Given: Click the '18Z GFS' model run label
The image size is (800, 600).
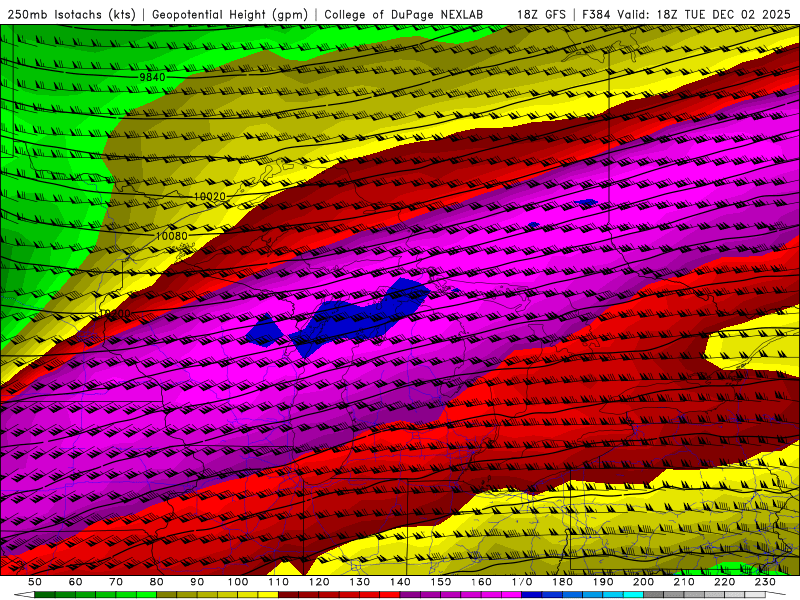Looking at the screenshot, I should (541, 15).
